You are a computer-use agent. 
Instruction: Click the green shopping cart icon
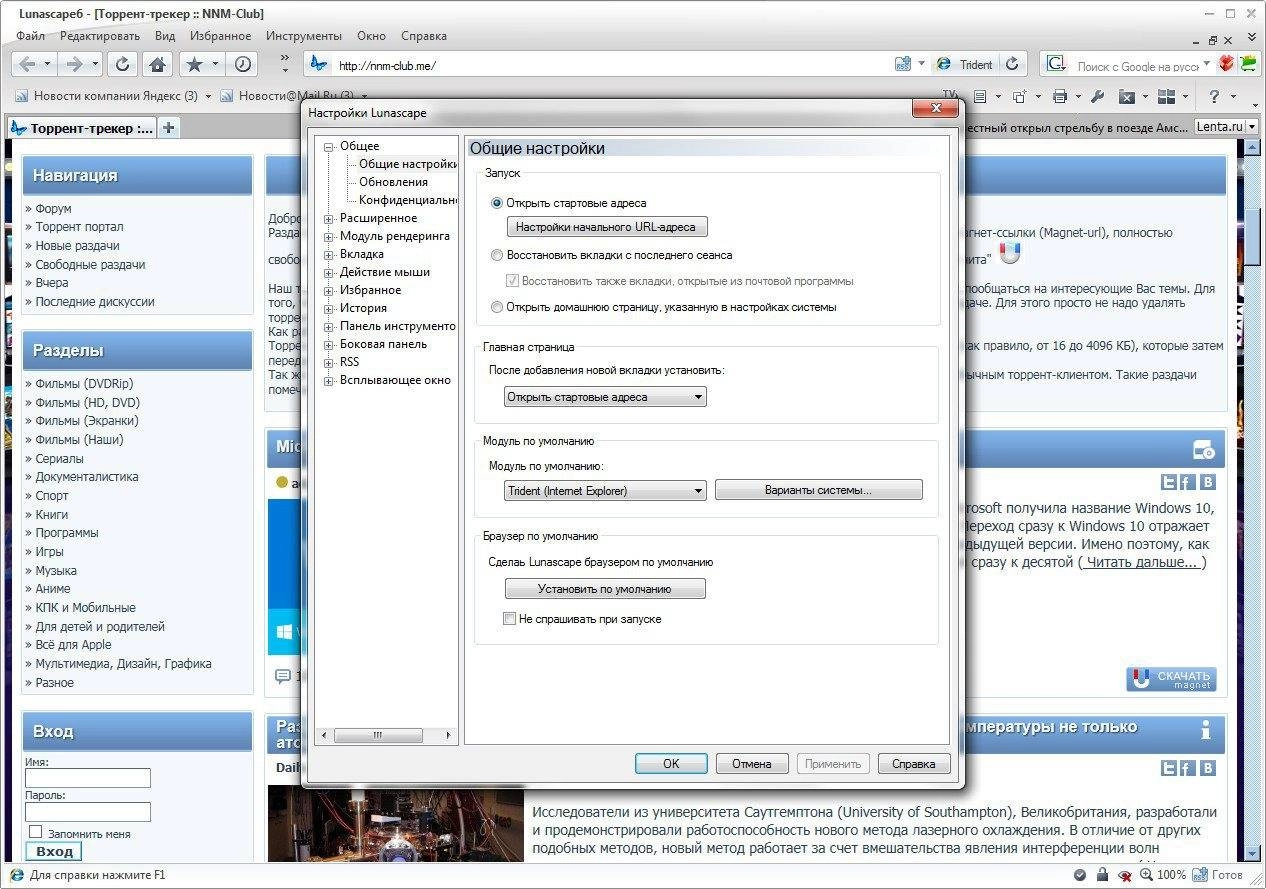(x=1249, y=64)
